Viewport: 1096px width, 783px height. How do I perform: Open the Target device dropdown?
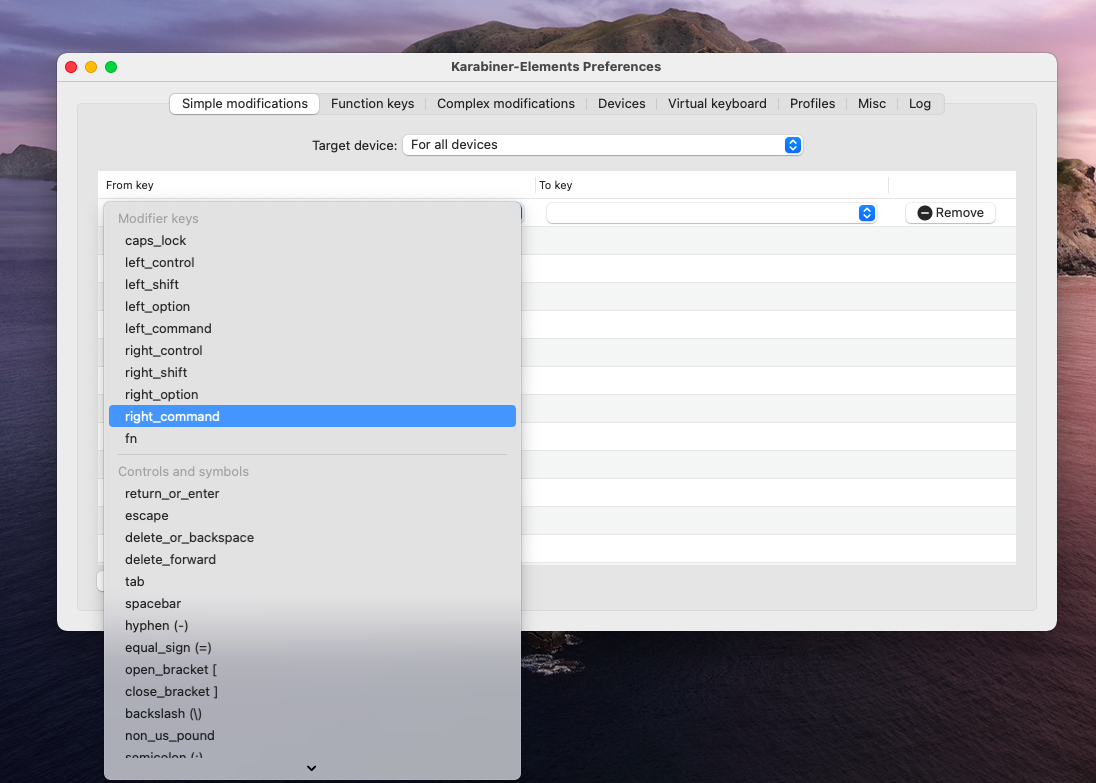click(x=603, y=145)
